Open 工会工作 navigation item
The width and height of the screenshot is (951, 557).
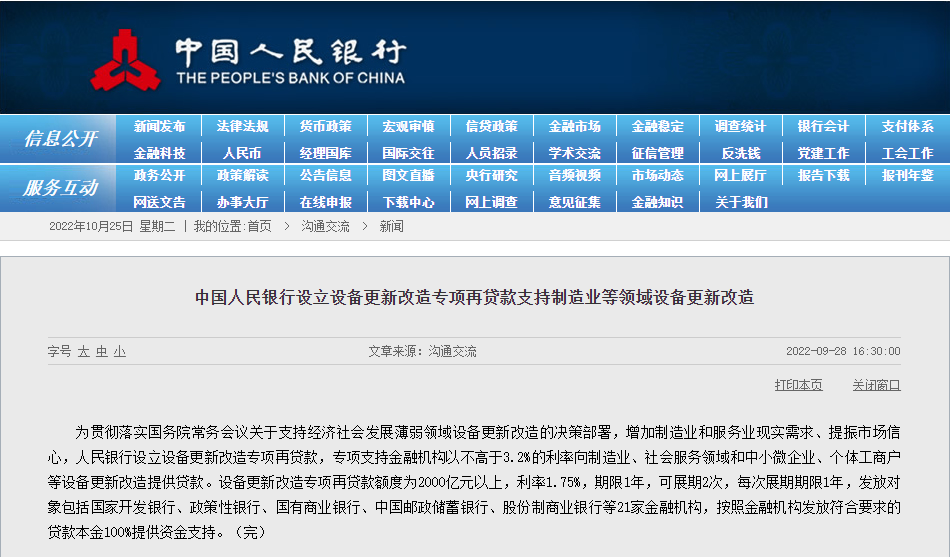[907, 153]
